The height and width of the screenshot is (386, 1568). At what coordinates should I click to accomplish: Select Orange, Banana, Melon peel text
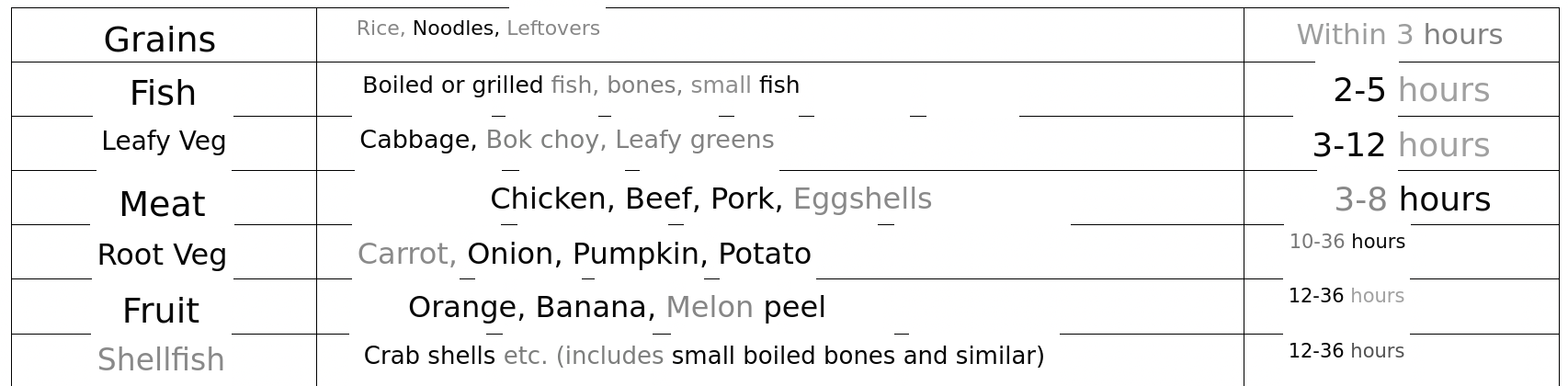click(x=617, y=307)
